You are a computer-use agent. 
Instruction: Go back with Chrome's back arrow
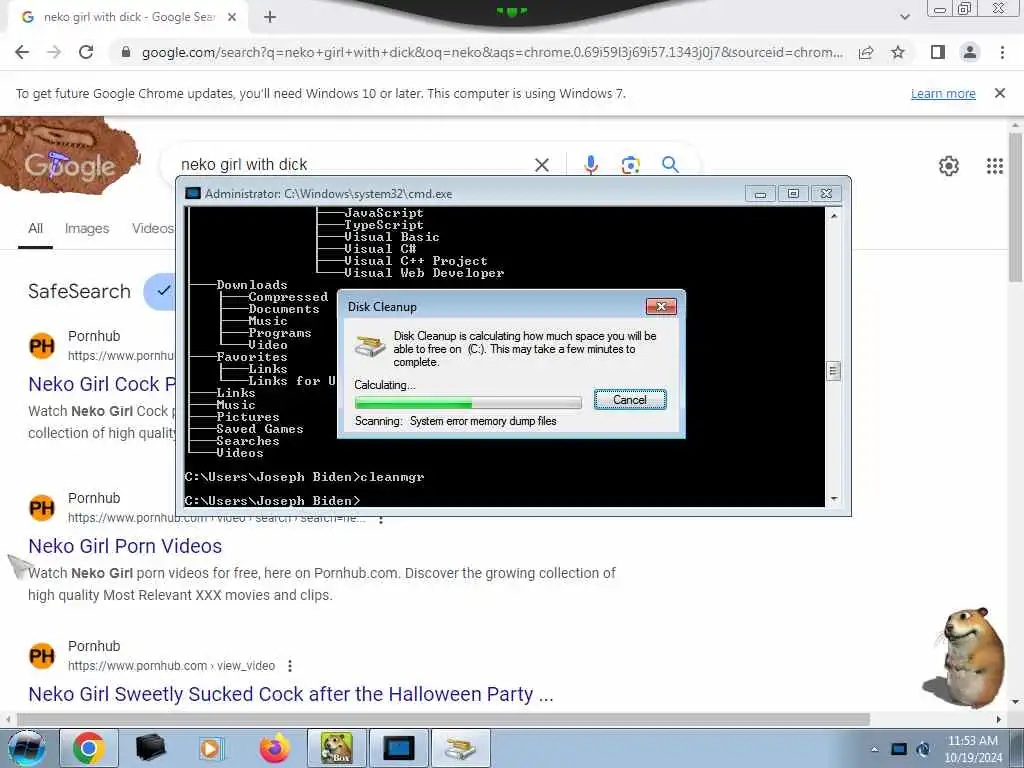click(22, 52)
